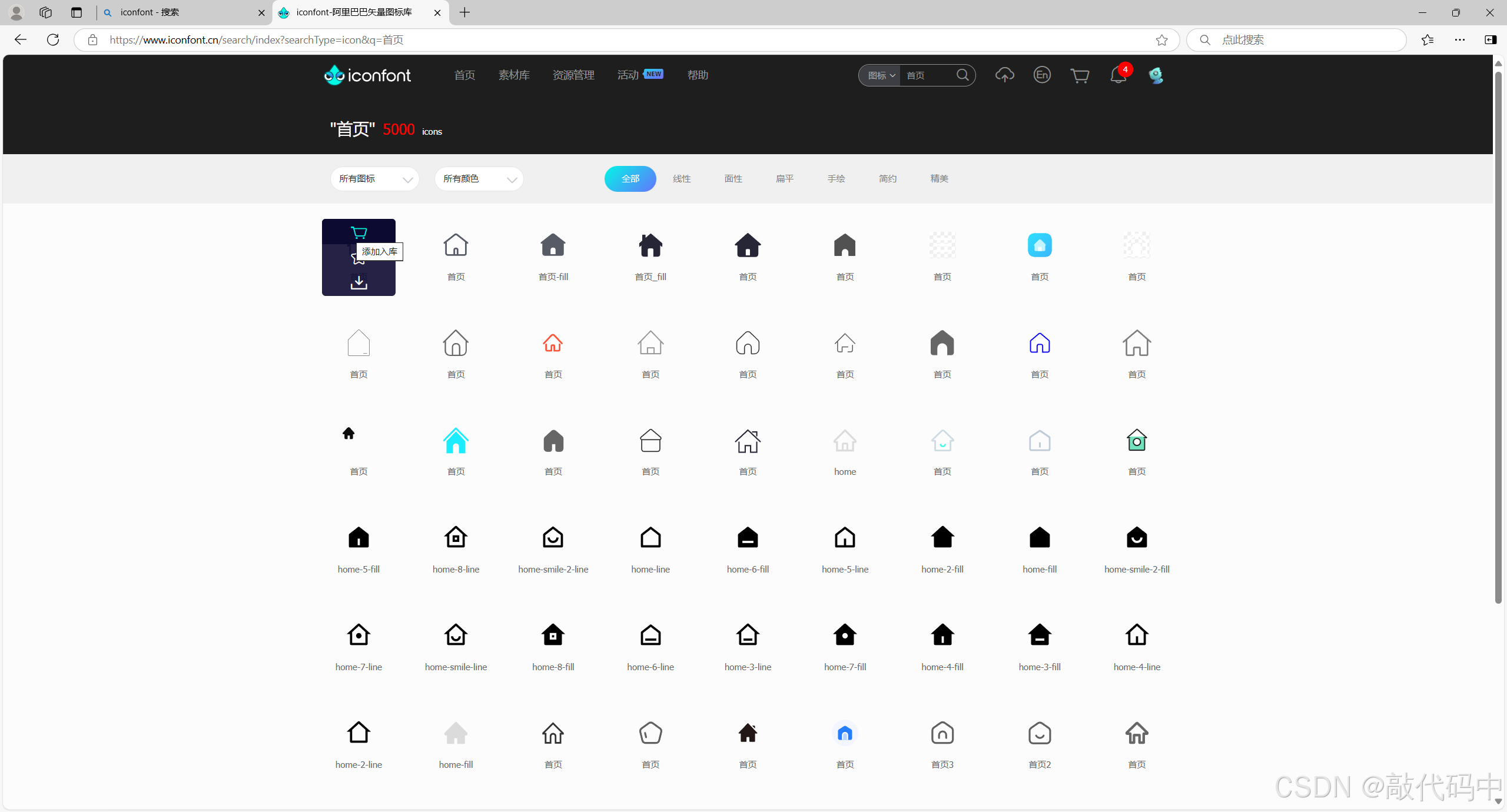The height and width of the screenshot is (812, 1507).
Task: Select the red outlined home icon
Action: [x=553, y=343]
